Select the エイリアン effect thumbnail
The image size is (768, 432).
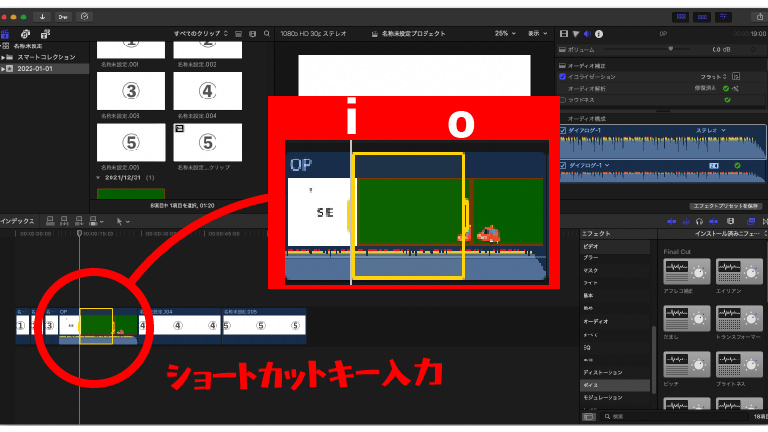click(739, 271)
